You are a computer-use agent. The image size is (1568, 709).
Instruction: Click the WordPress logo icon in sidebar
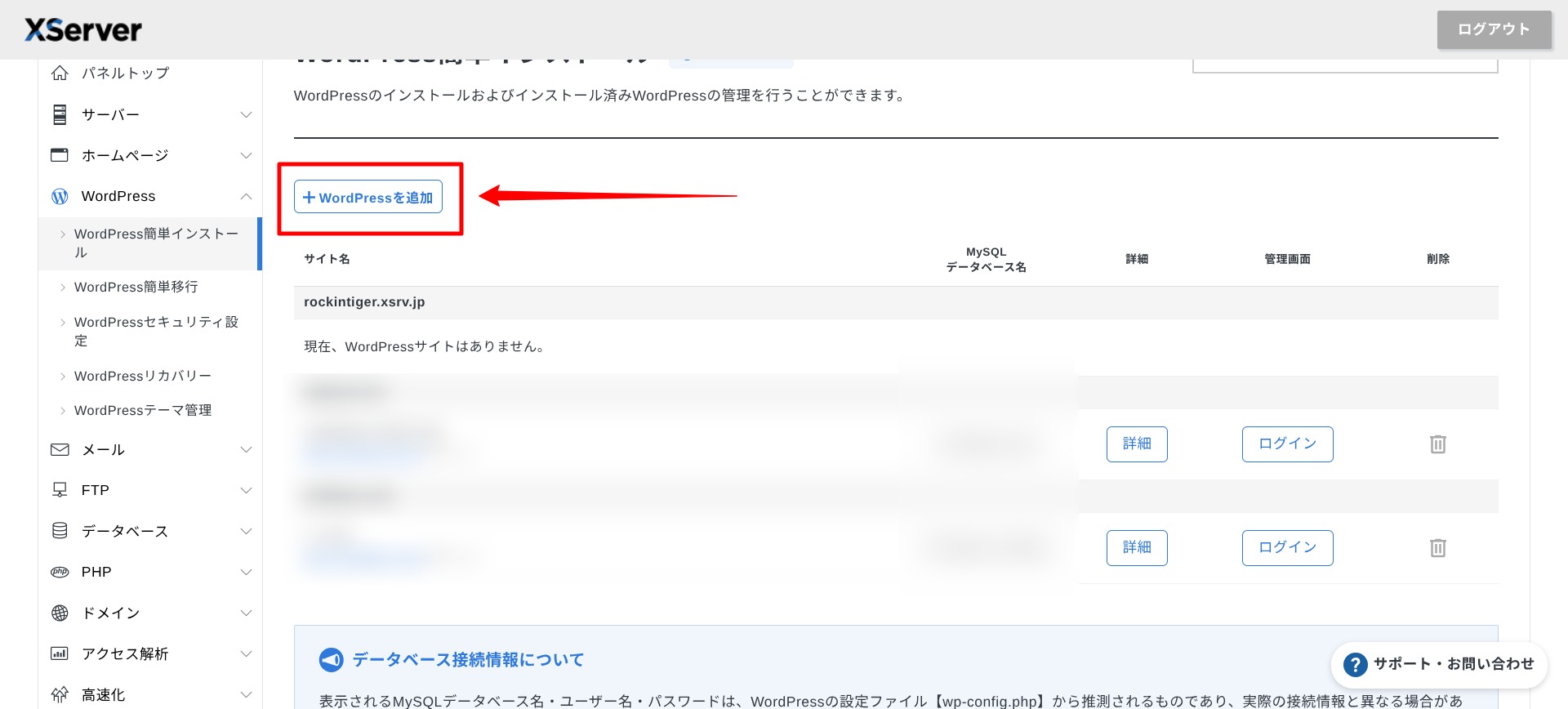click(60, 196)
